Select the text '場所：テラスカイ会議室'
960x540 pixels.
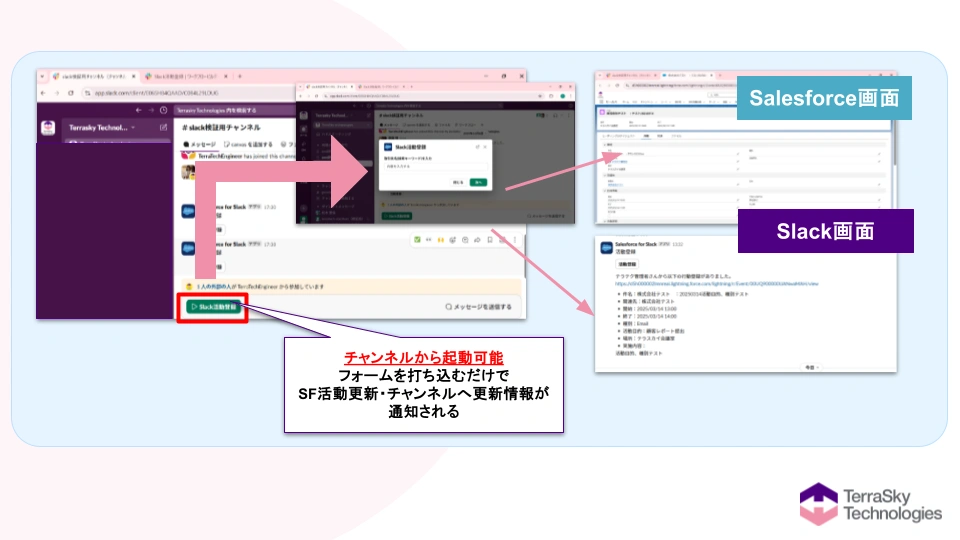(x=648, y=338)
